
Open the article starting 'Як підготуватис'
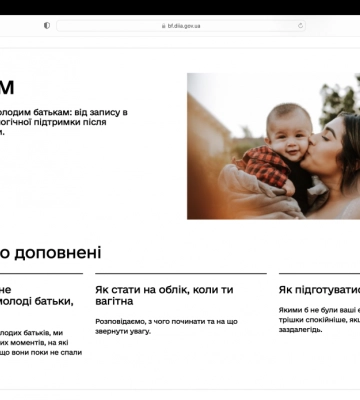319,290
